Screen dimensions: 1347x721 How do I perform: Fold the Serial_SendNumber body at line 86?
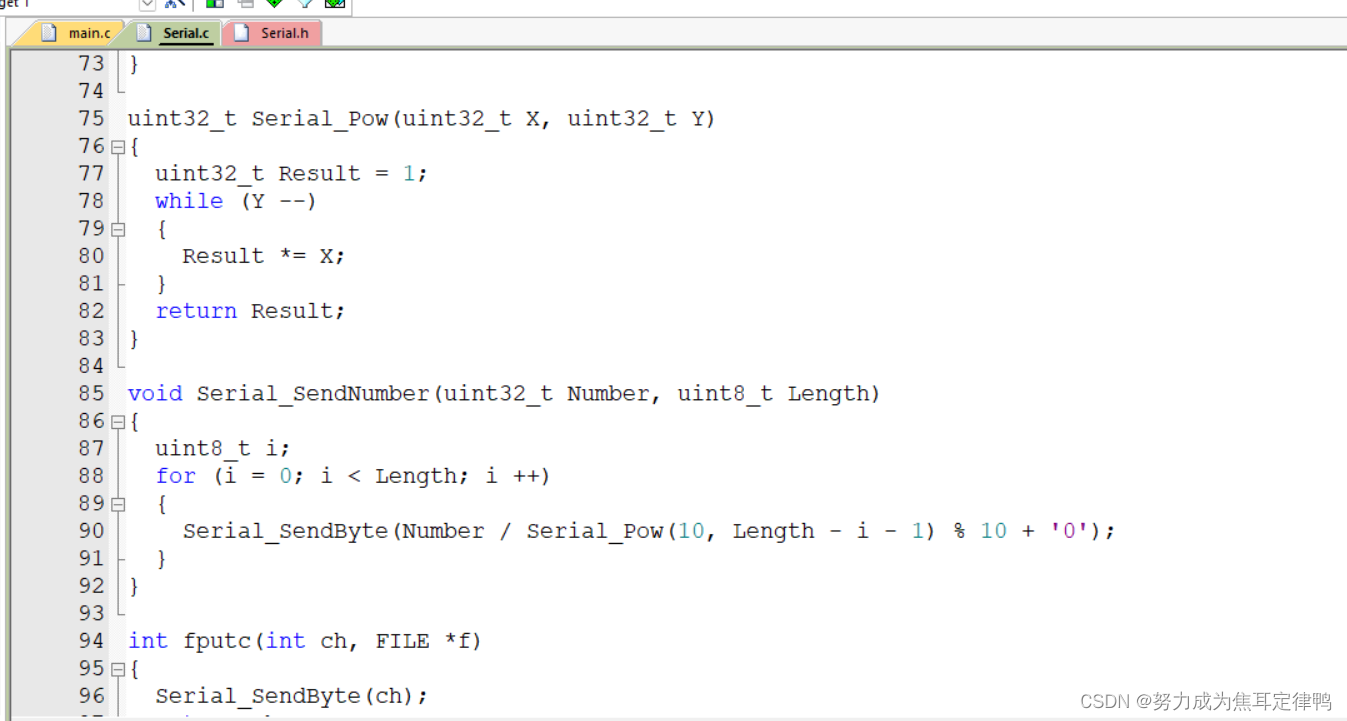[118, 422]
